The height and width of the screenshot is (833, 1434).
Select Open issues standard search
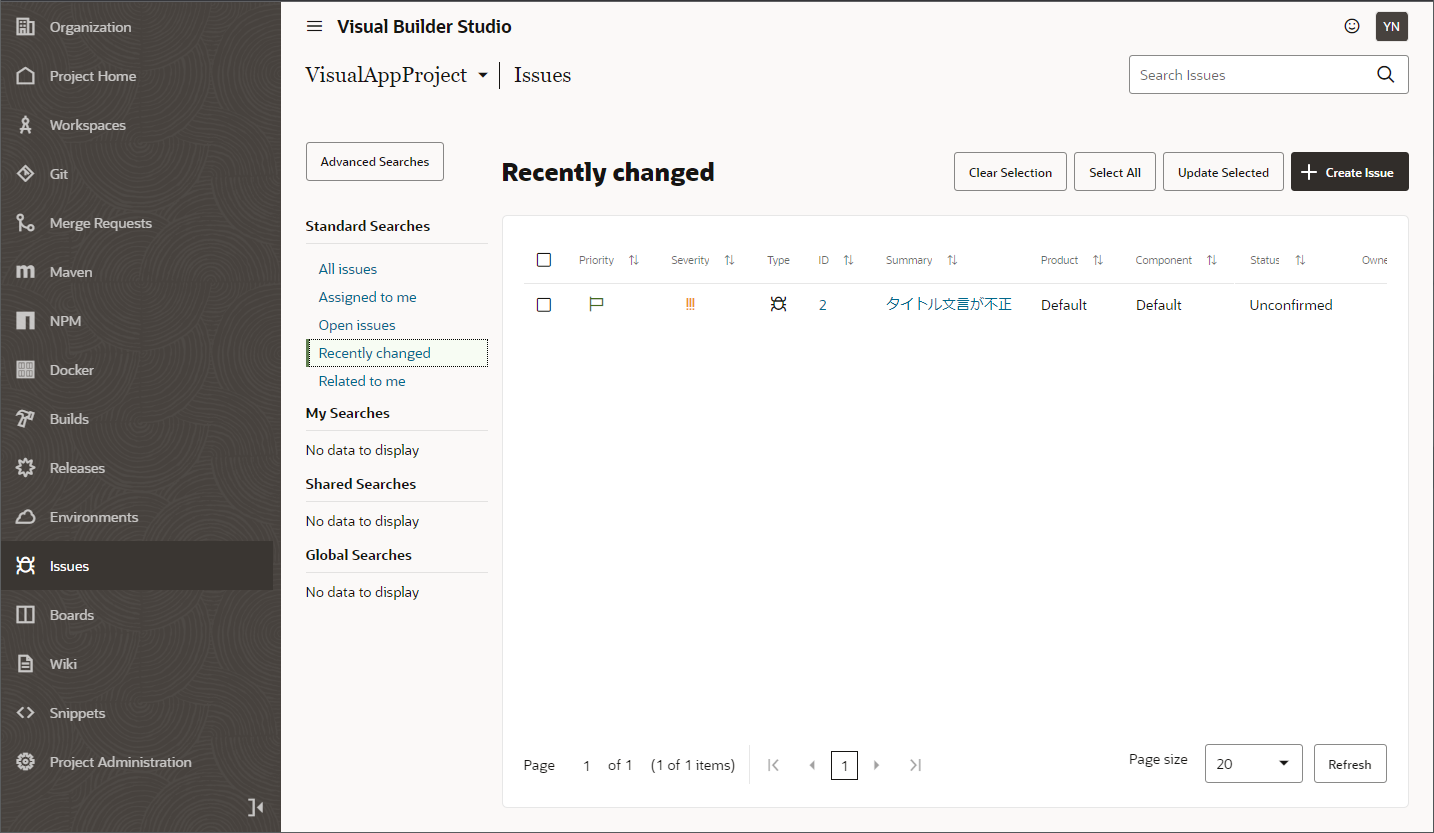pyautogui.click(x=357, y=325)
